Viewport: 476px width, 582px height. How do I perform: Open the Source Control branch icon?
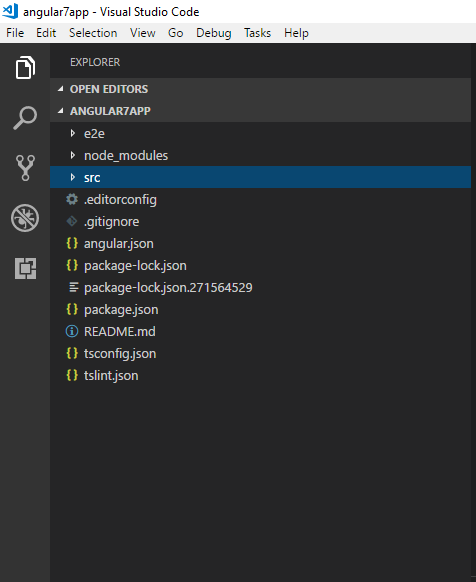pyautogui.click(x=25, y=168)
